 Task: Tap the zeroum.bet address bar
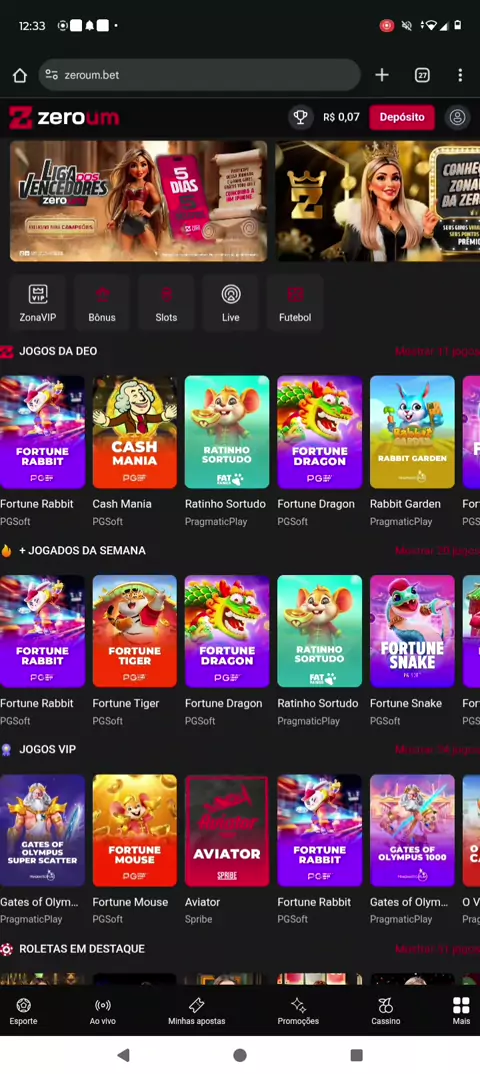pyautogui.click(x=200, y=75)
